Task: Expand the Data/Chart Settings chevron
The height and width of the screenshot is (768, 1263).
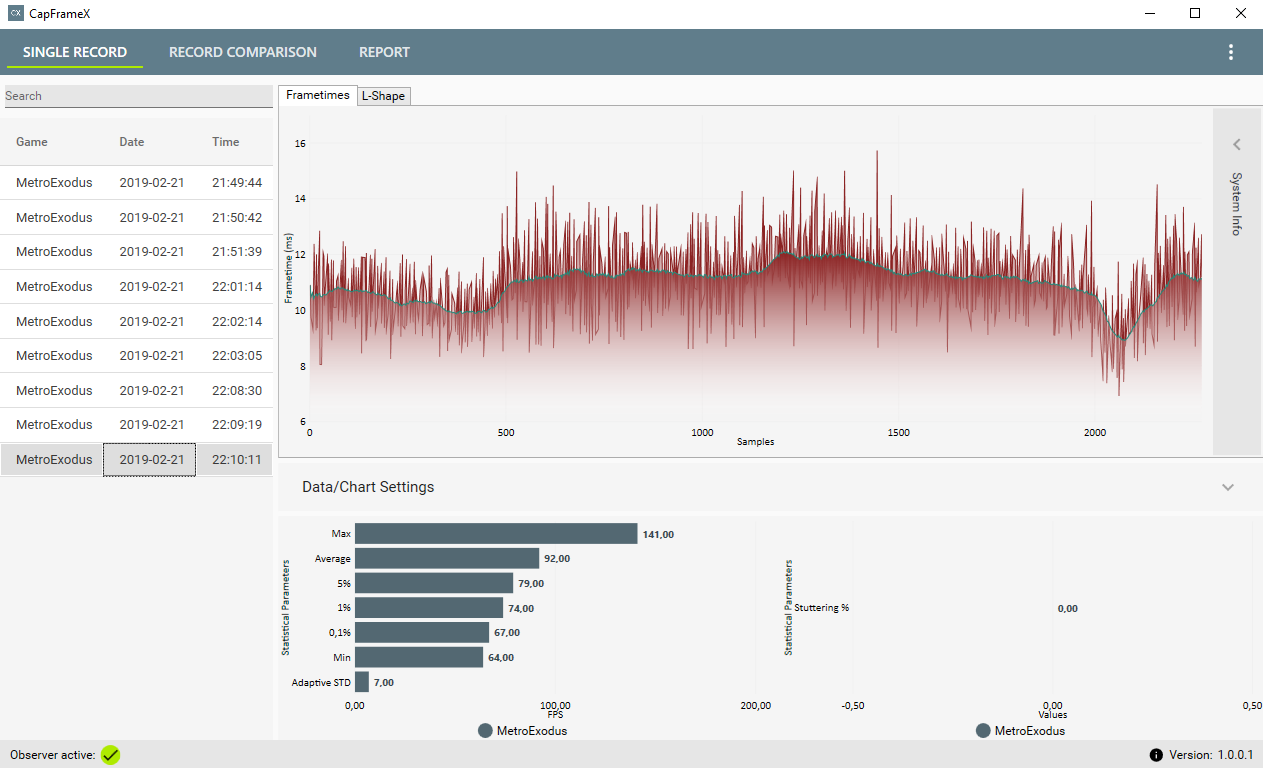Action: pyautogui.click(x=1228, y=487)
